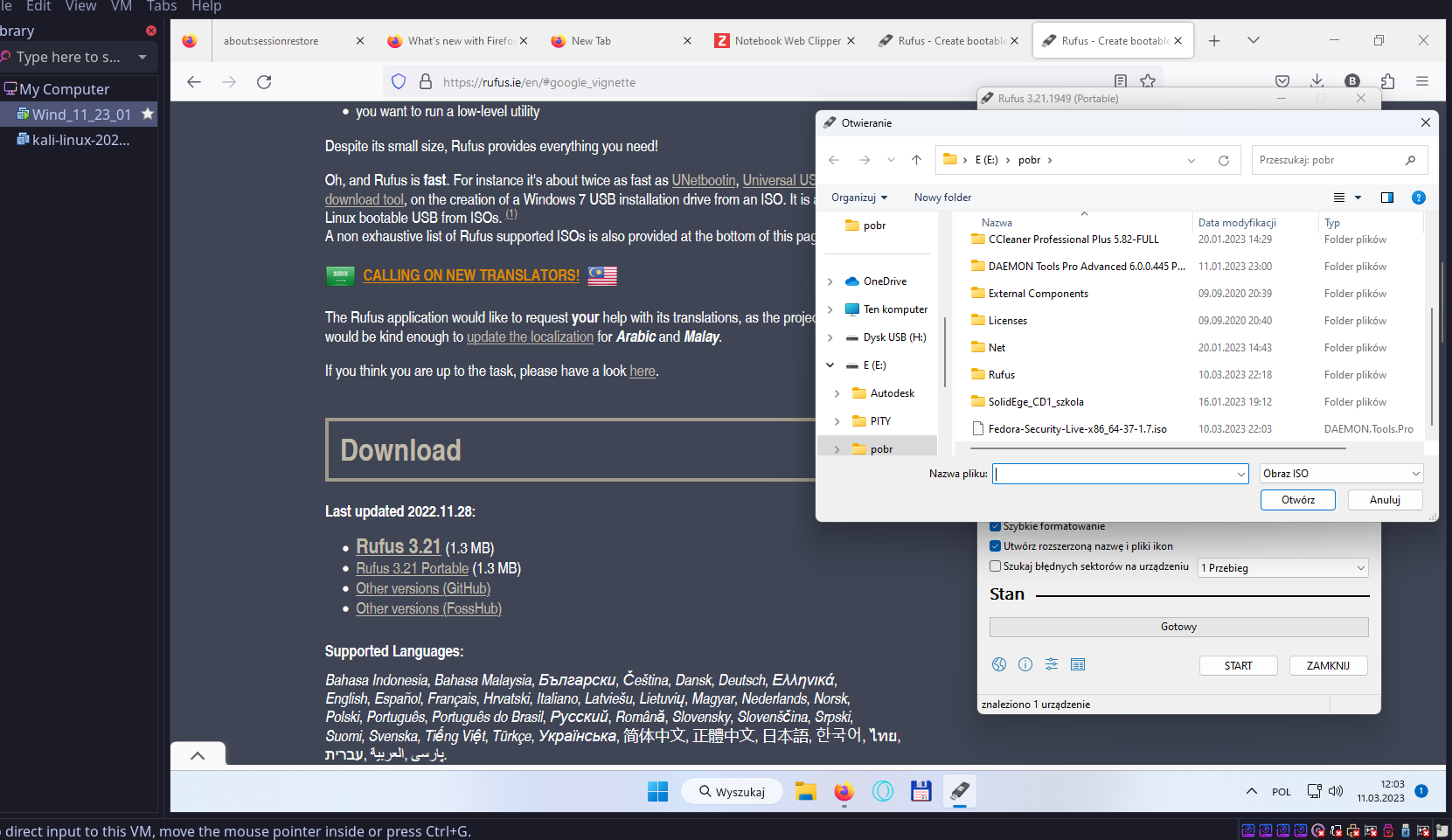Image resolution: width=1452 pixels, height=840 pixels.
Task: Open the Edit menu
Action: (x=38, y=6)
